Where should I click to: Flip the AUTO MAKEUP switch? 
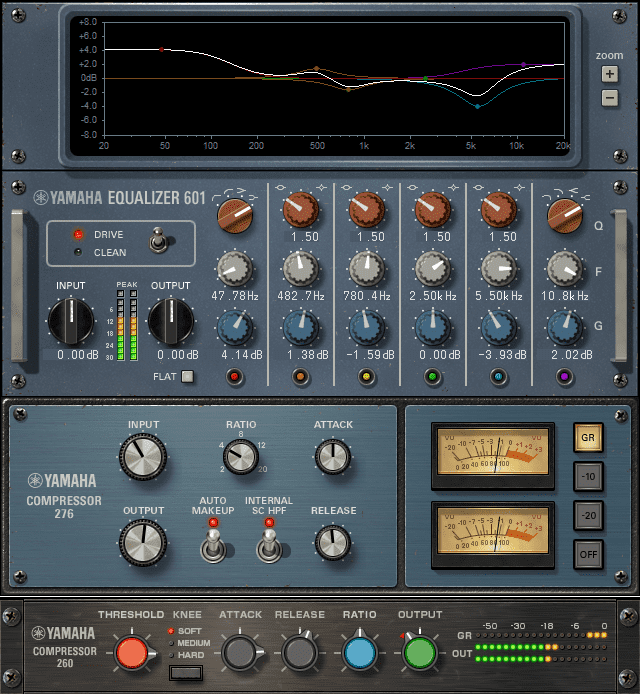coord(213,547)
